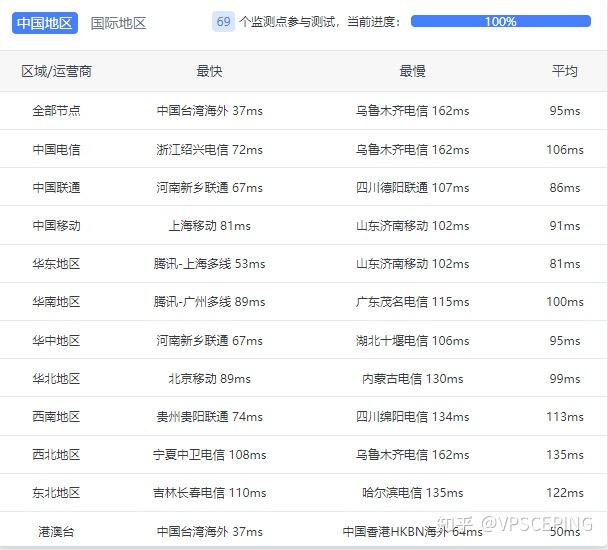Click 浙江绍兴电信 72ms fastest cell
This screenshot has width=608, height=550.
click(209, 150)
